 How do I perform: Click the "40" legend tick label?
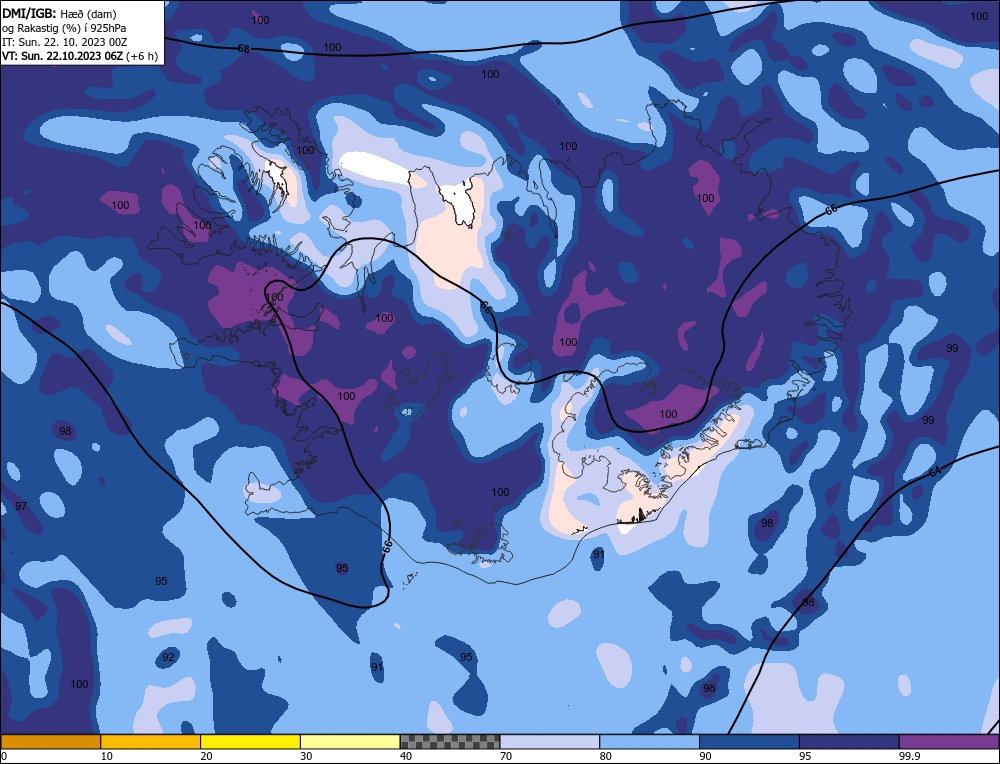point(406,756)
